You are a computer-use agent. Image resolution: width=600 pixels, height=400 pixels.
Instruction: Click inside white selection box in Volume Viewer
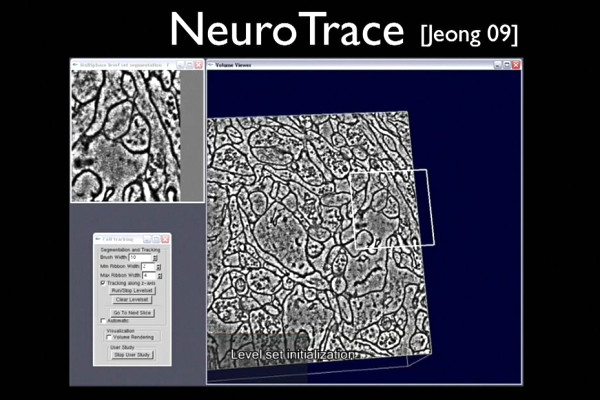[393, 207]
